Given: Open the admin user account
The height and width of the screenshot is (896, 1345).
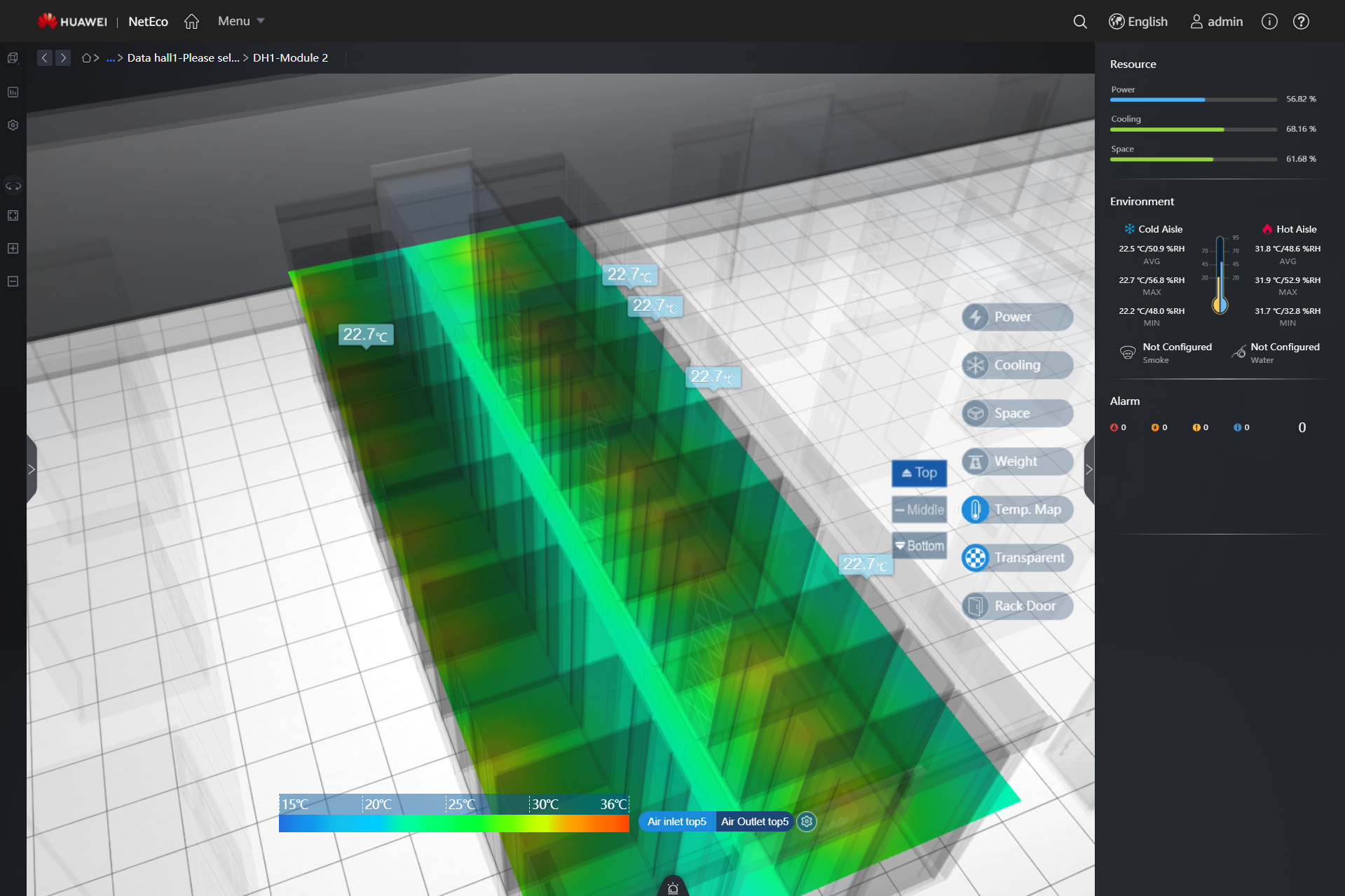Looking at the screenshot, I should coord(1216,22).
